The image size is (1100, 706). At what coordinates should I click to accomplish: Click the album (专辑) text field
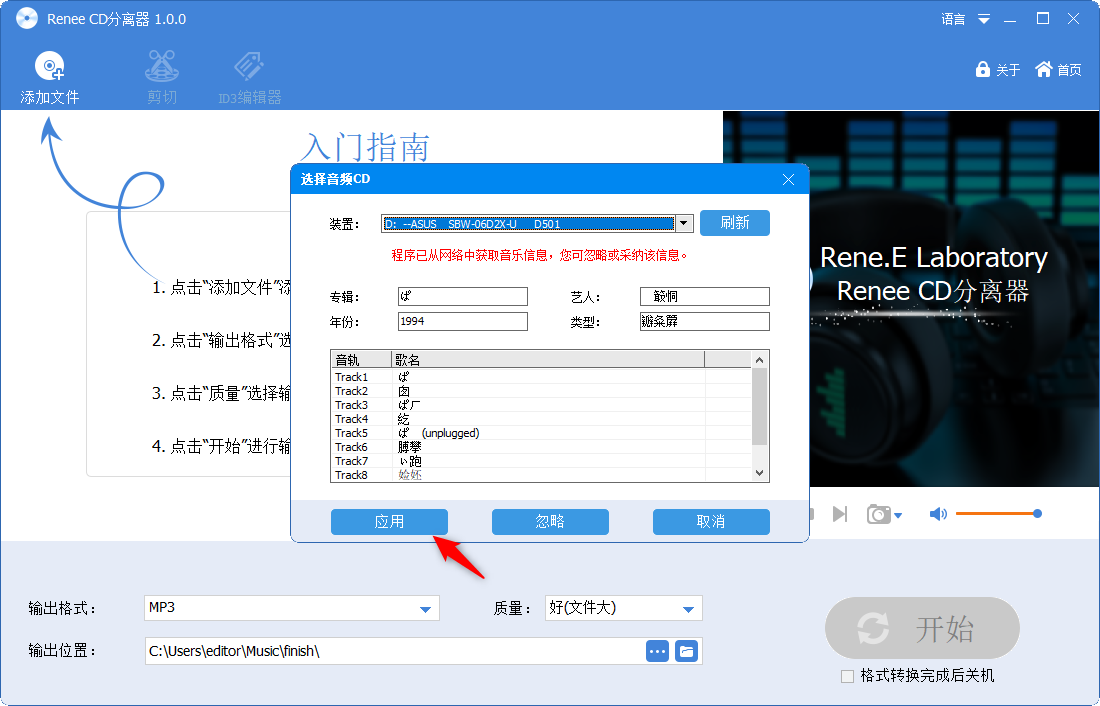click(462, 296)
